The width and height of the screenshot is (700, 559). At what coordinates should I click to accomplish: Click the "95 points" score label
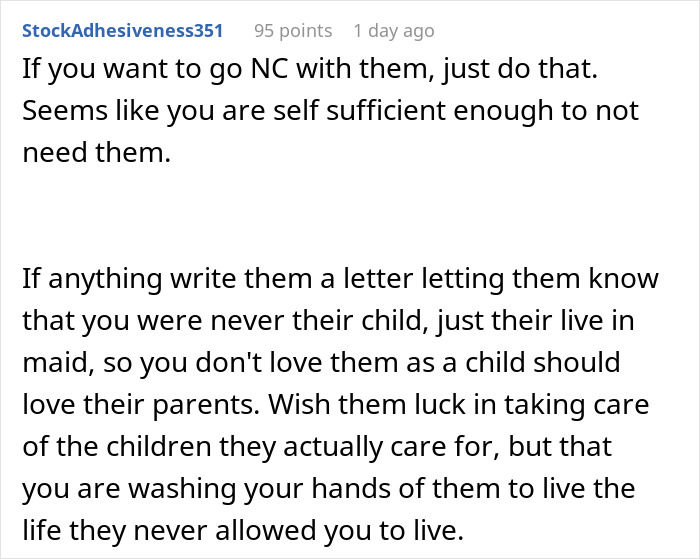click(293, 30)
